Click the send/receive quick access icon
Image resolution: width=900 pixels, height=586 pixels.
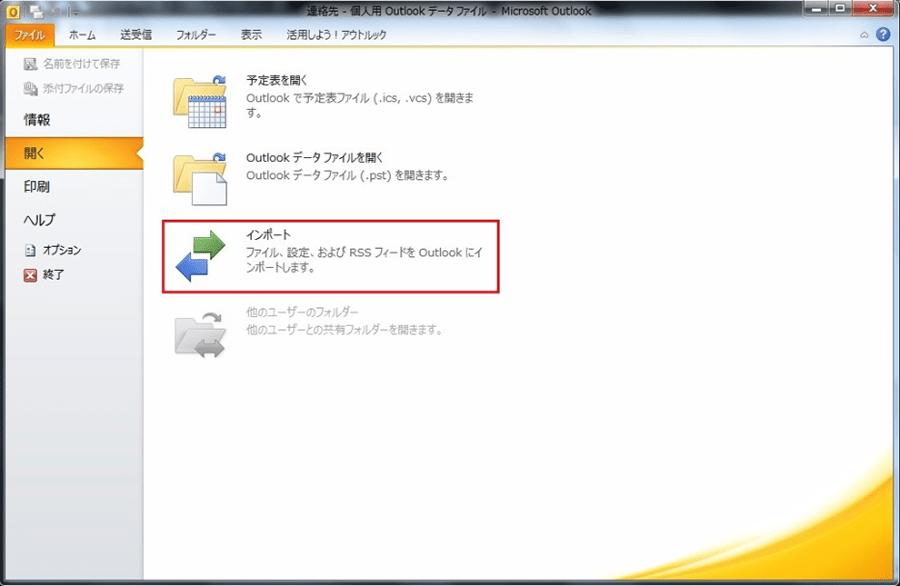click(x=37, y=11)
